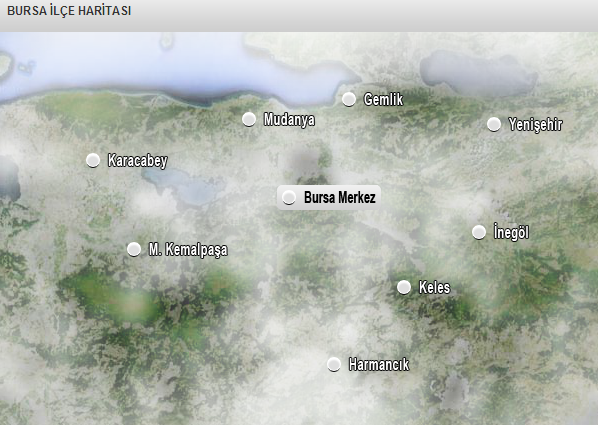Click the Harmancık marker dot
598x425 pixels.
pyautogui.click(x=334, y=364)
